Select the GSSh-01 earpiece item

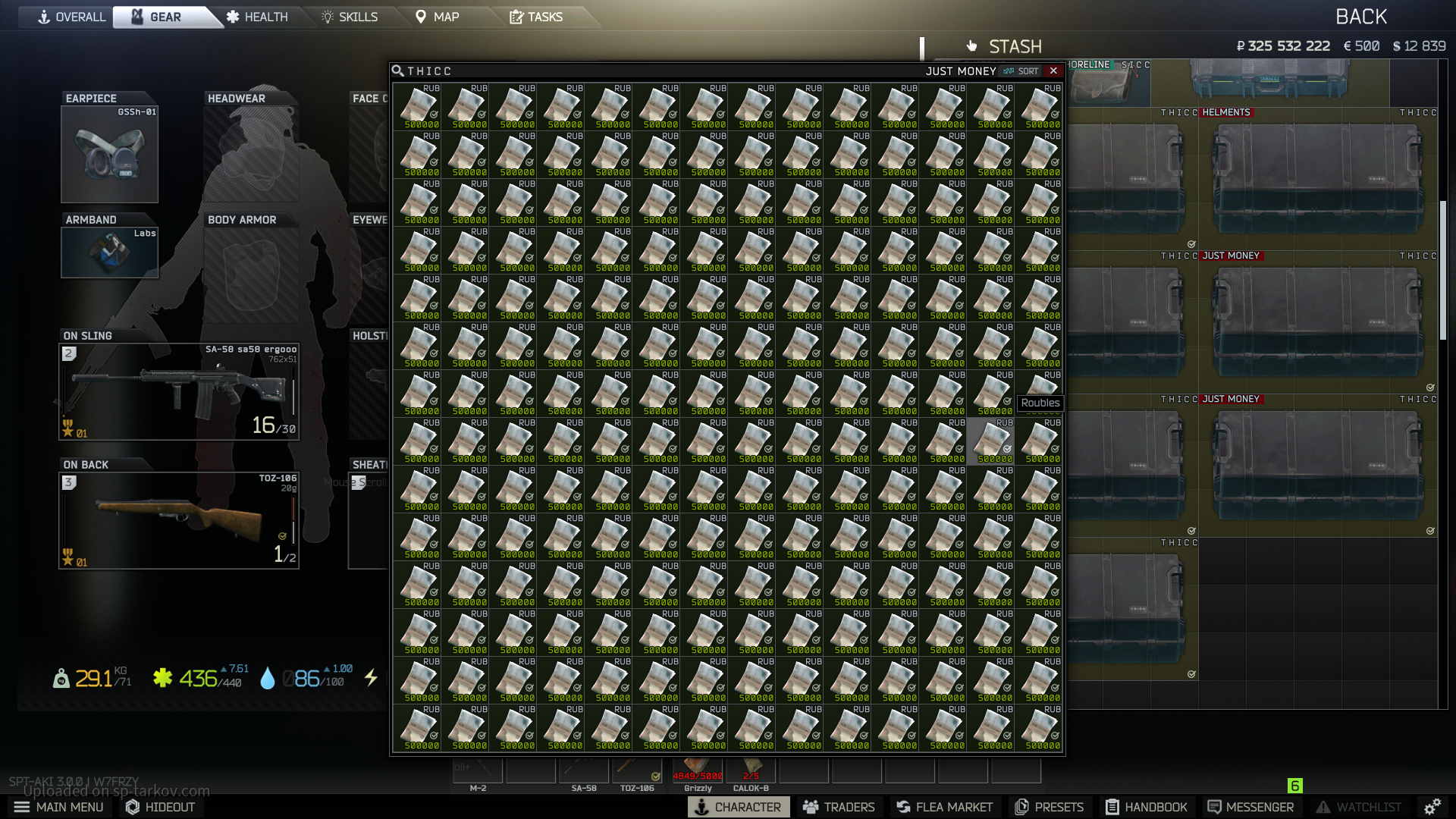109,154
